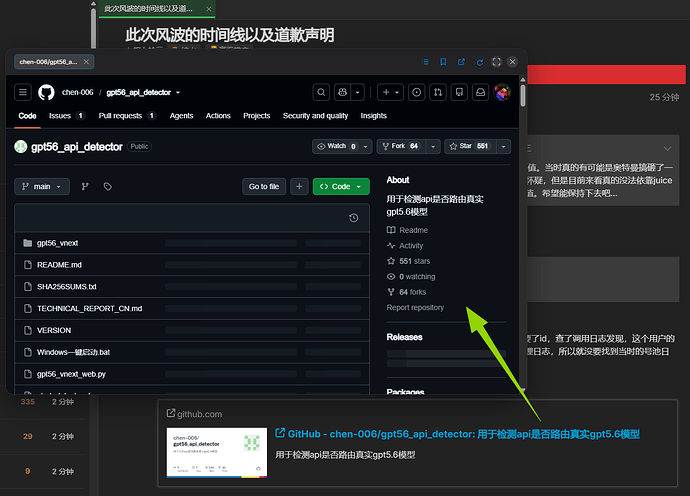
Task: Click the Watch button
Action: coord(337,147)
